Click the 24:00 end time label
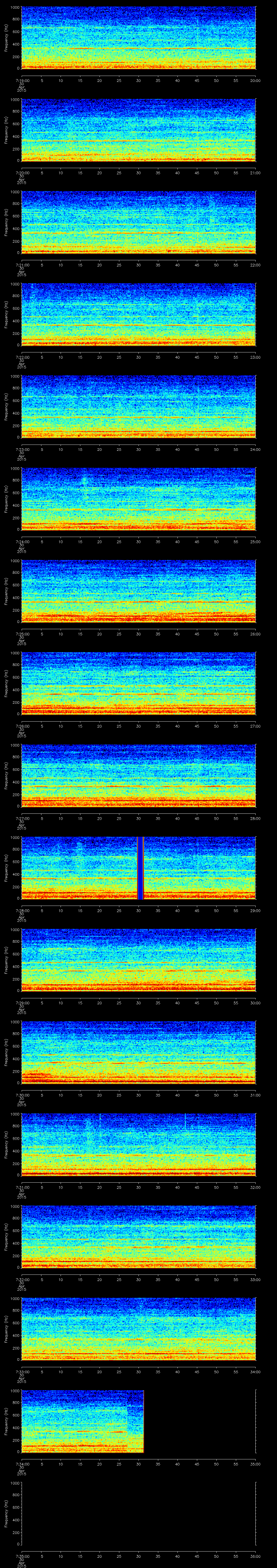Image resolution: width=277 pixels, height=1568 pixels. pos(255,449)
